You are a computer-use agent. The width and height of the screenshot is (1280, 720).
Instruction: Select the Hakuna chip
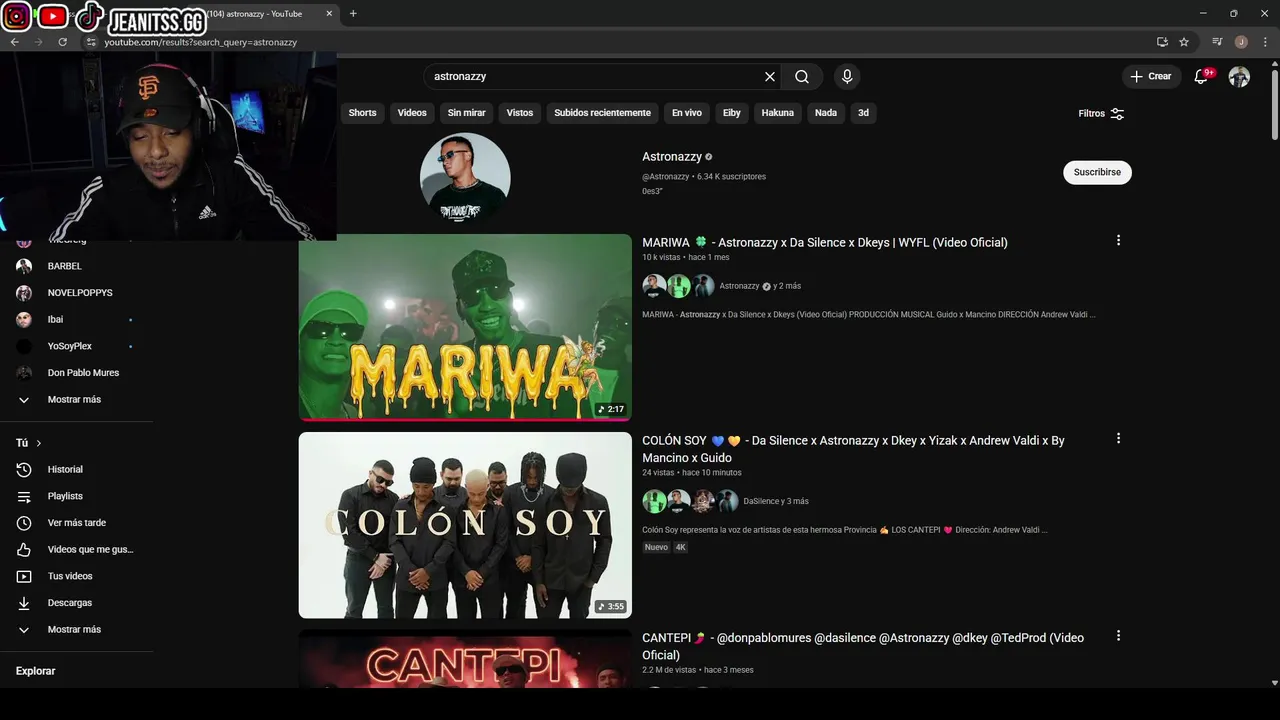pyautogui.click(x=777, y=113)
